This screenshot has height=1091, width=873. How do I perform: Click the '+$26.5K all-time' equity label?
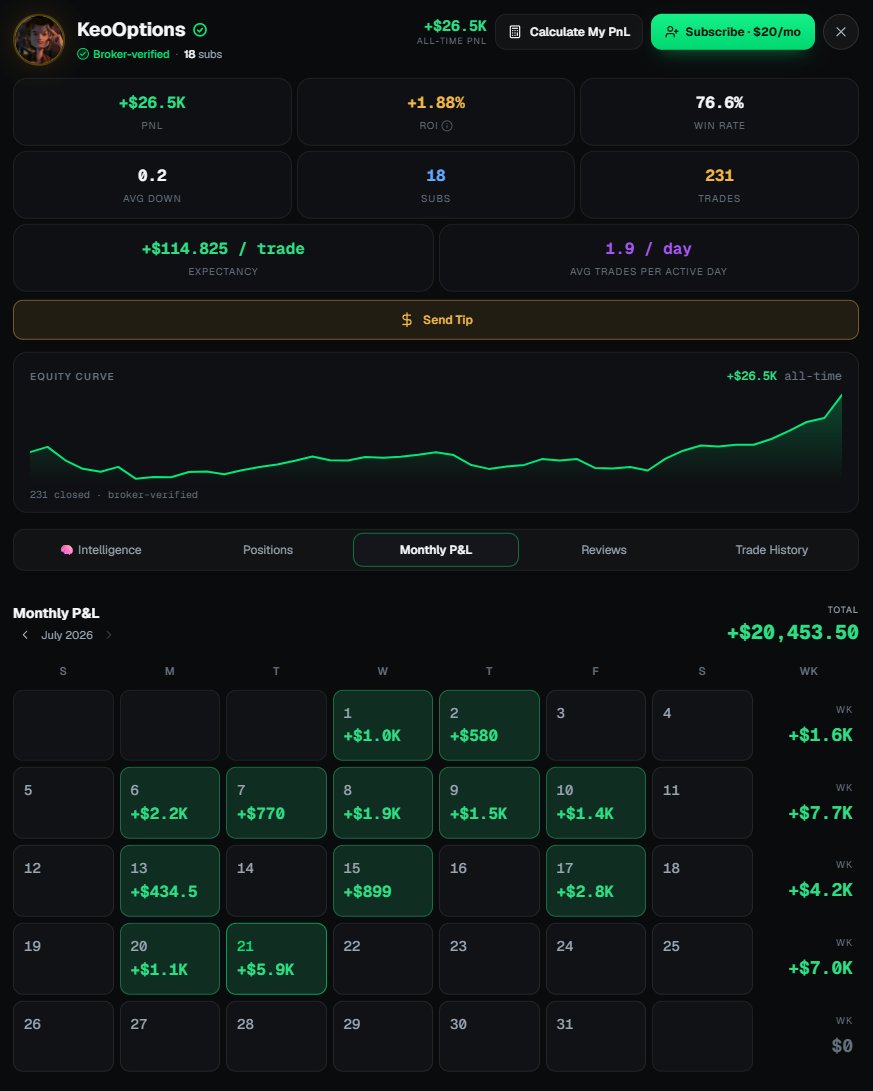pyautogui.click(x=784, y=376)
